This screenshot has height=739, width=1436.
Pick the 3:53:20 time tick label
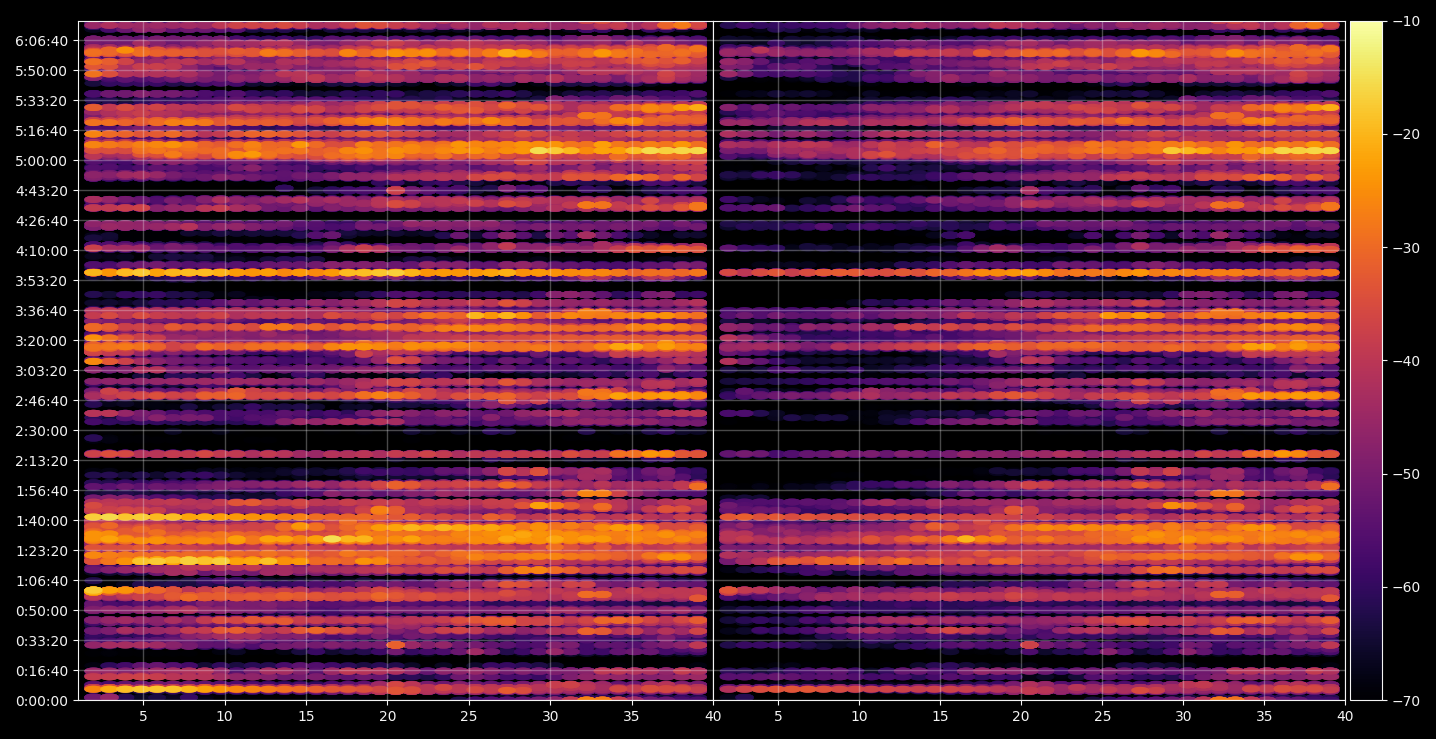pyautogui.click(x=42, y=281)
